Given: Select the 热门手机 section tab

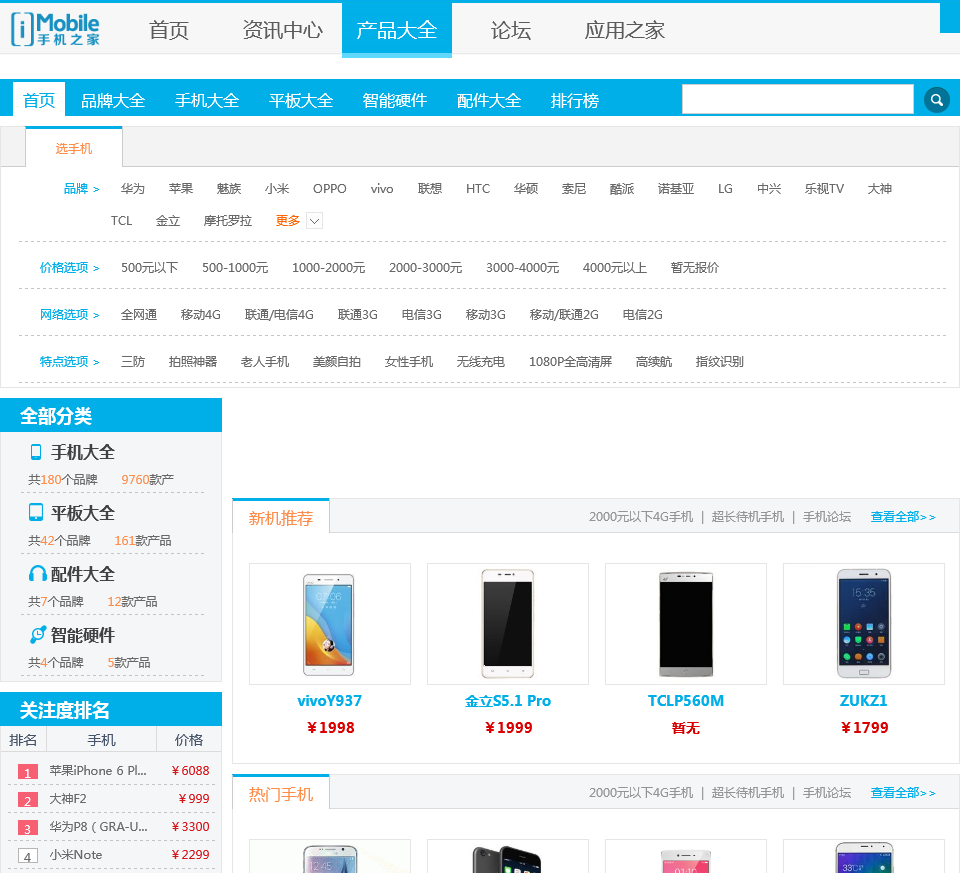Looking at the screenshot, I should pyautogui.click(x=281, y=794).
